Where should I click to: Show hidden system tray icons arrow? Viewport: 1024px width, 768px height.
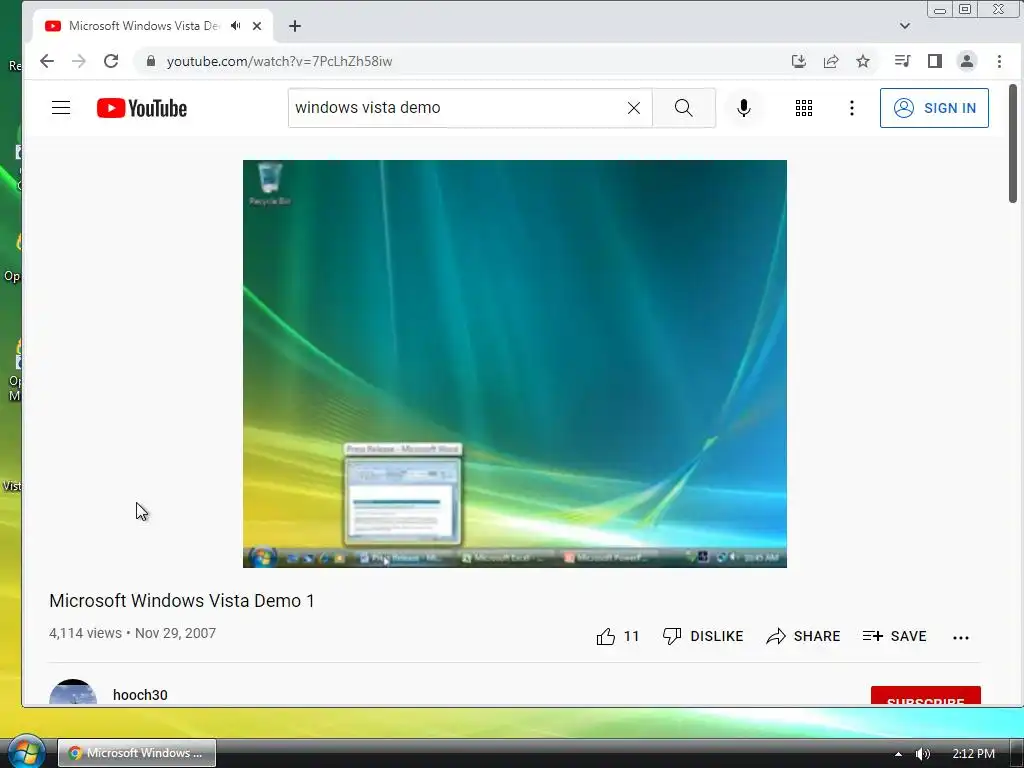[x=899, y=754]
